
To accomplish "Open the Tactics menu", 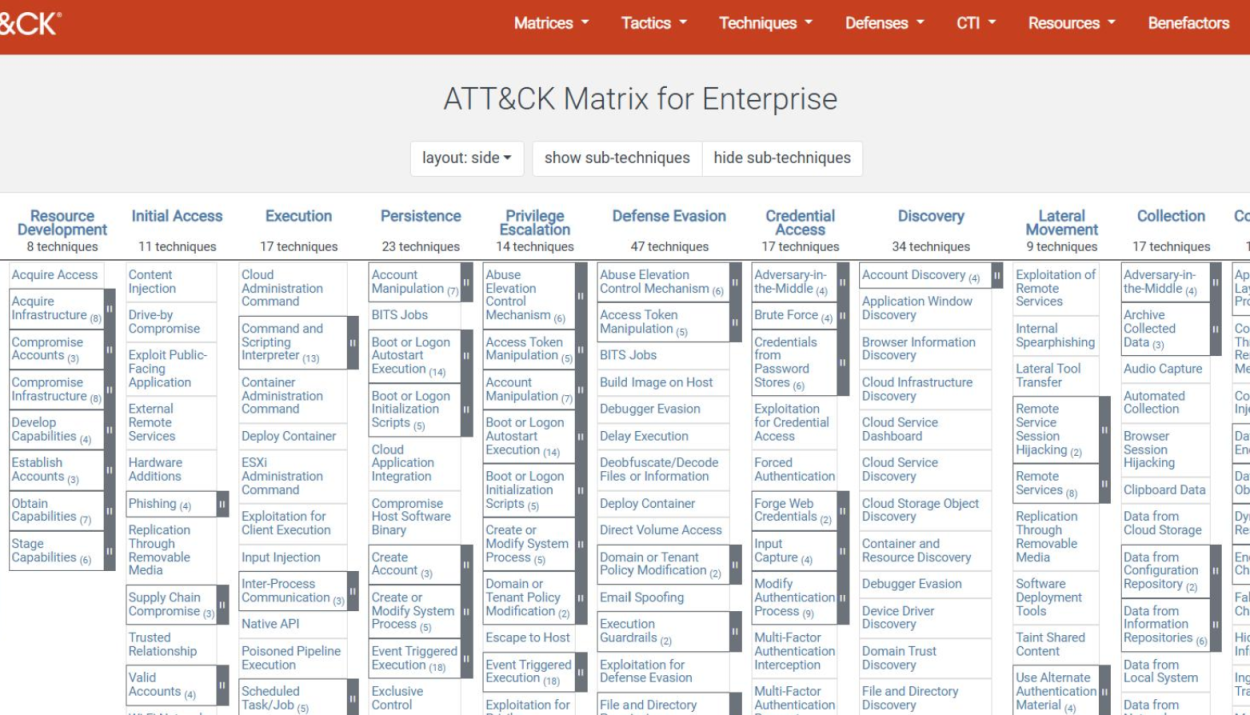I will pyautogui.click(x=654, y=23).
